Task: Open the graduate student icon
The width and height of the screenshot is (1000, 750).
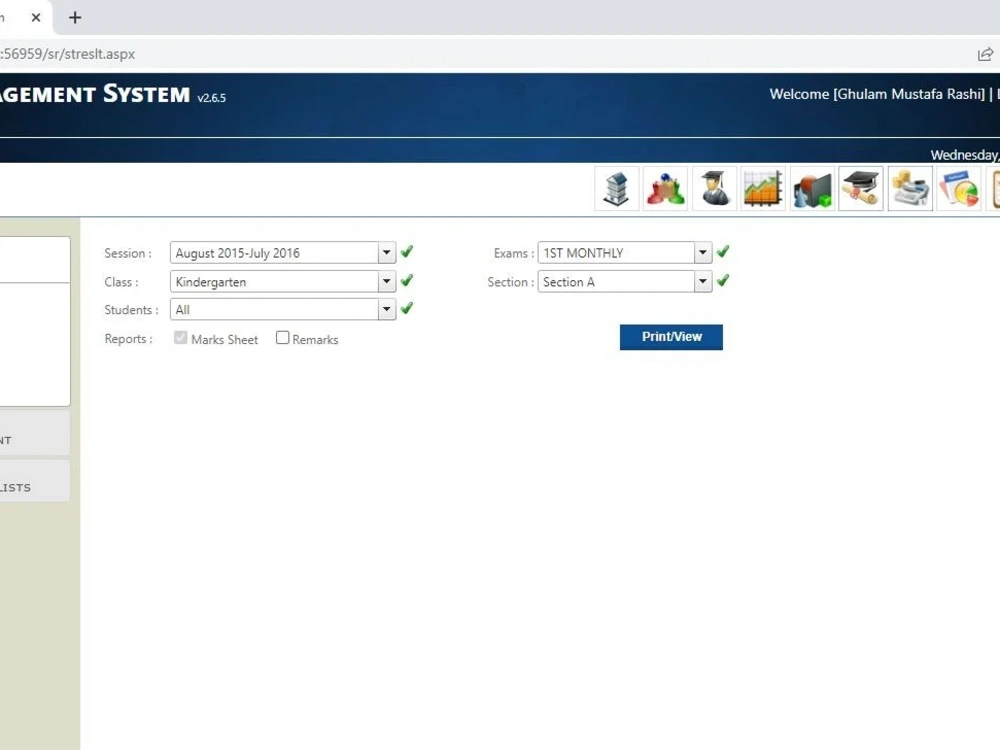Action: pos(714,189)
